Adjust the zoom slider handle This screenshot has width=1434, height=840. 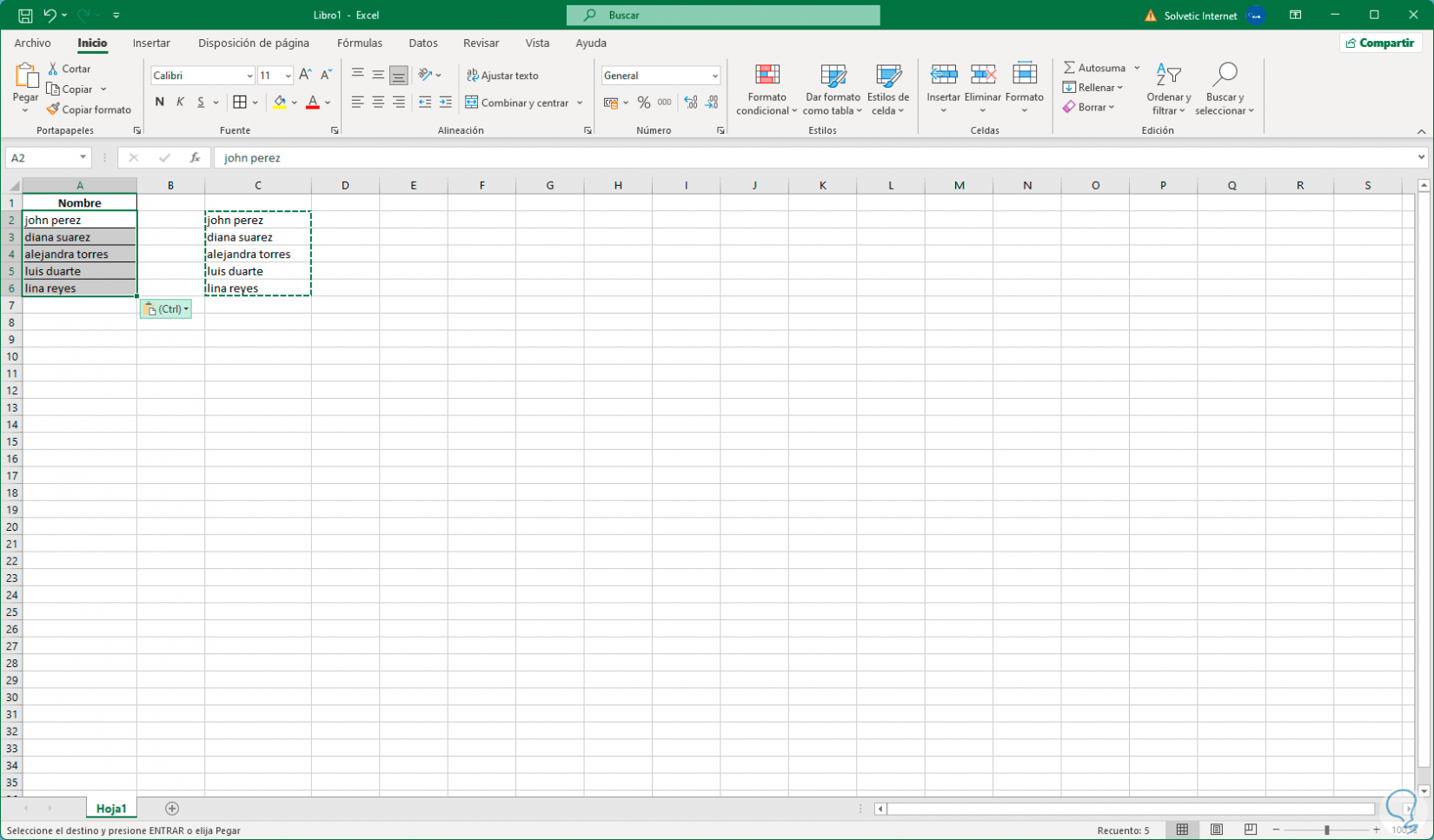pos(1326,830)
